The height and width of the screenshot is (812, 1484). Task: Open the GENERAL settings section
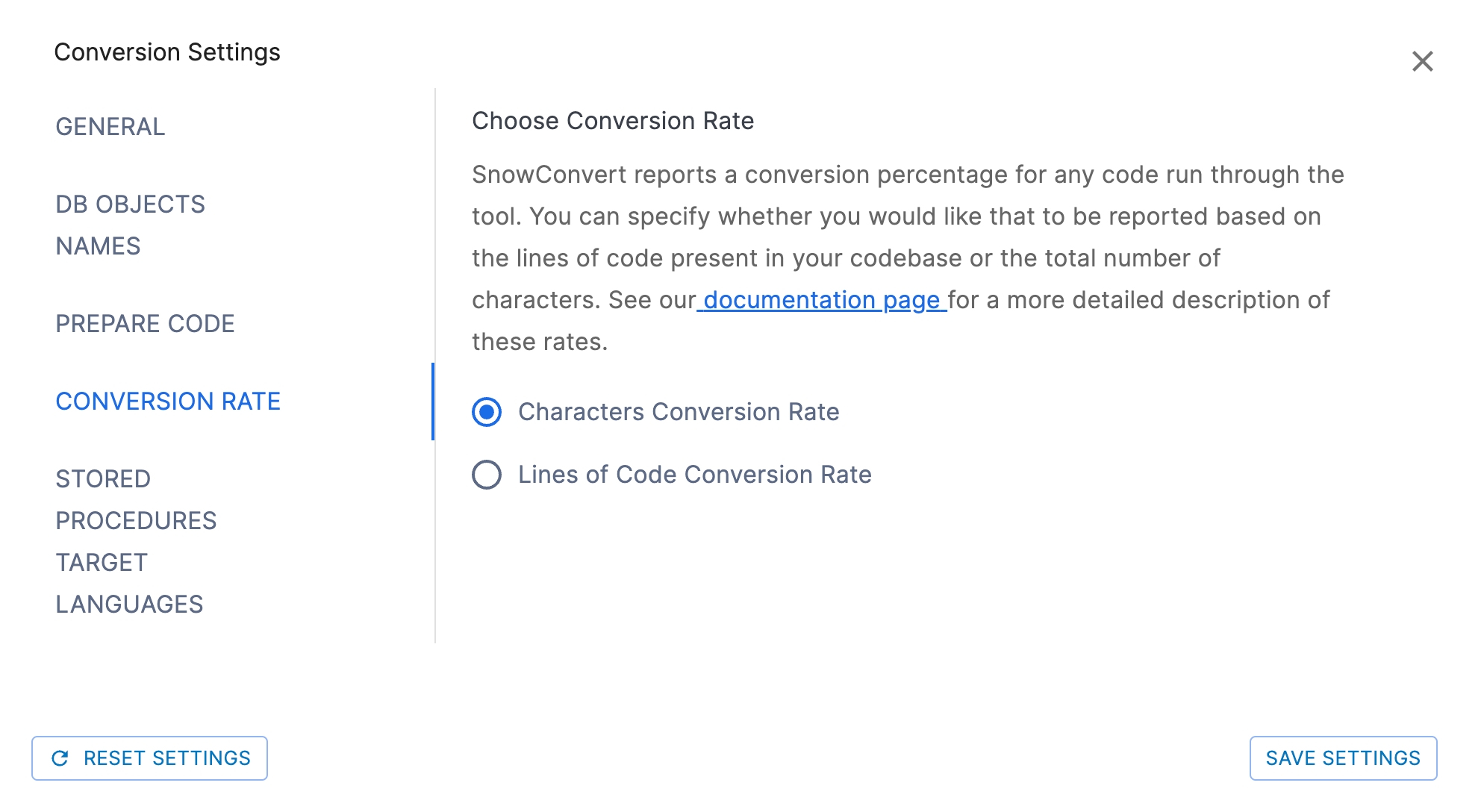point(110,127)
